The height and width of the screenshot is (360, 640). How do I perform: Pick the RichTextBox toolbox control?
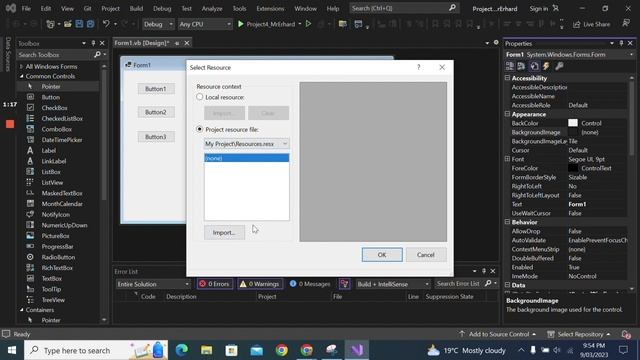pyautogui.click(x=58, y=268)
